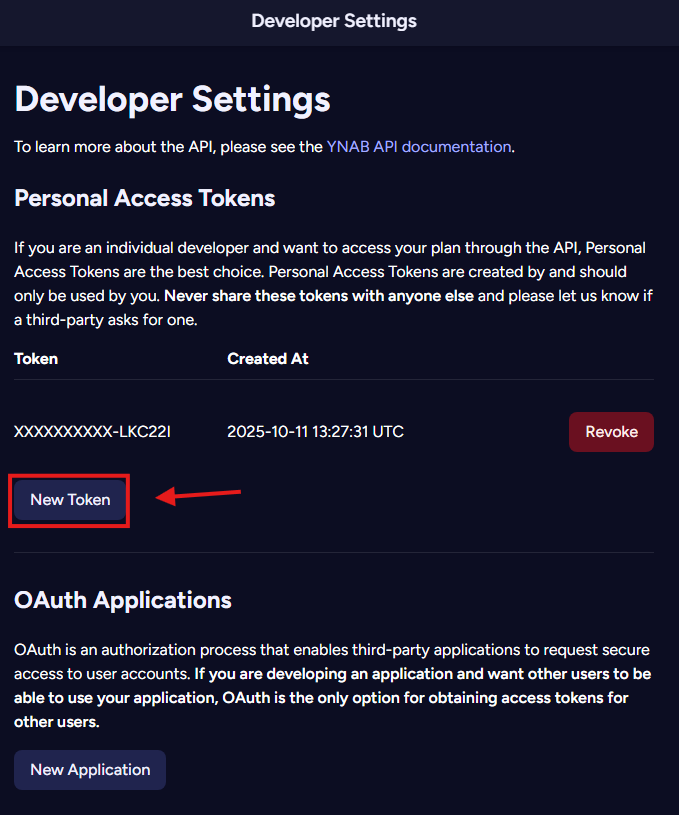This screenshot has height=815, width=679.
Task: Create a New Token
Action: pos(70,499)
